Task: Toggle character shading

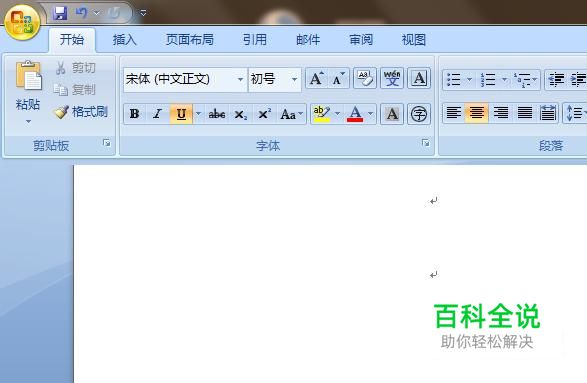Action: point(392,114)
